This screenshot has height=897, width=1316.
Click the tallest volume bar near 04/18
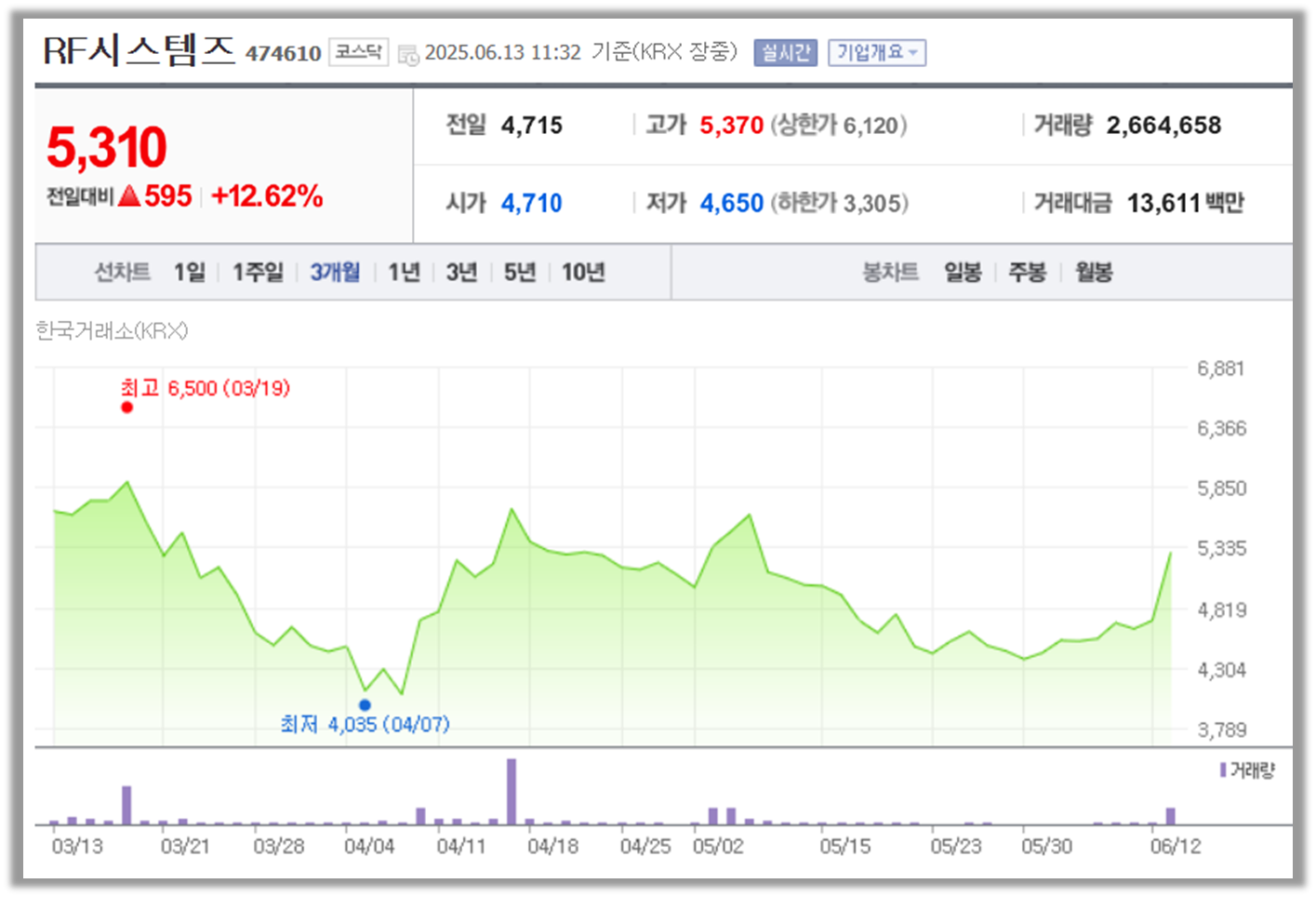(512, 792)
